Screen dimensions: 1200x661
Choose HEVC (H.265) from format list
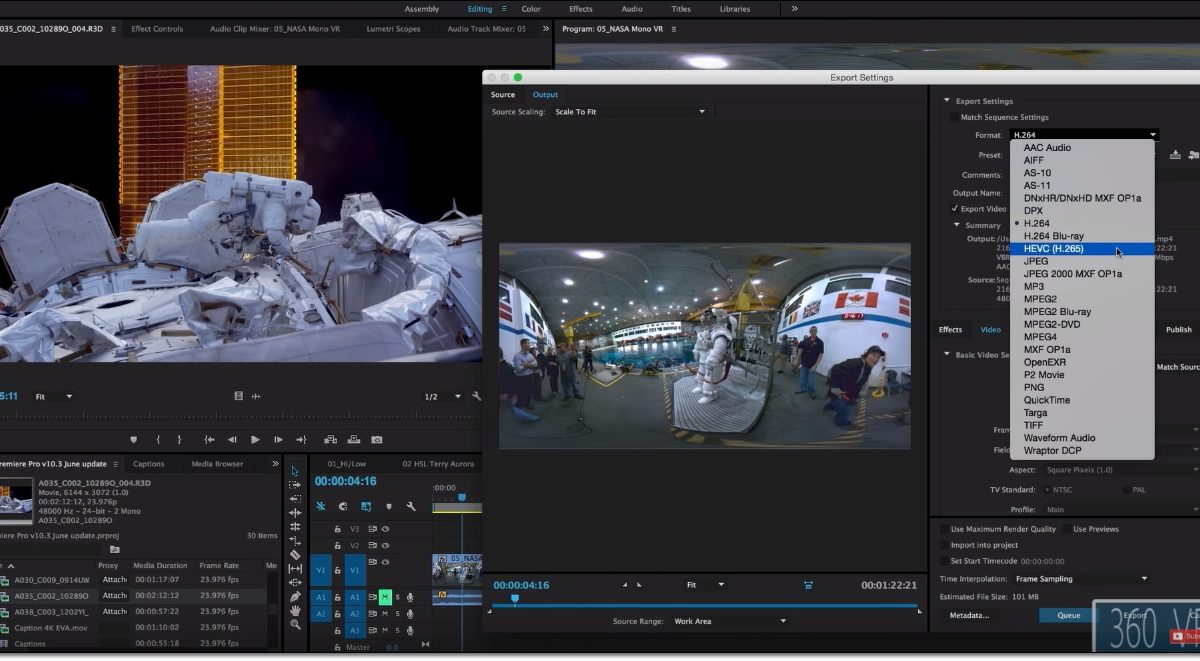1082,249
